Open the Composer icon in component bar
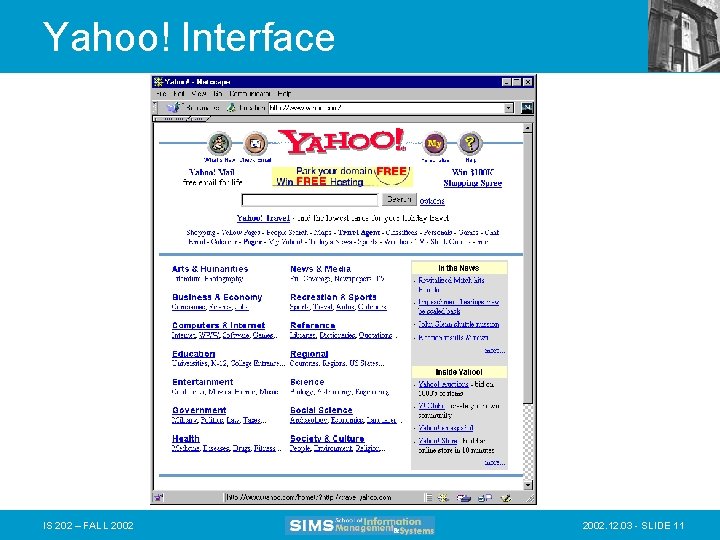This screenshot has height=540, width=720. pos(506,498)
